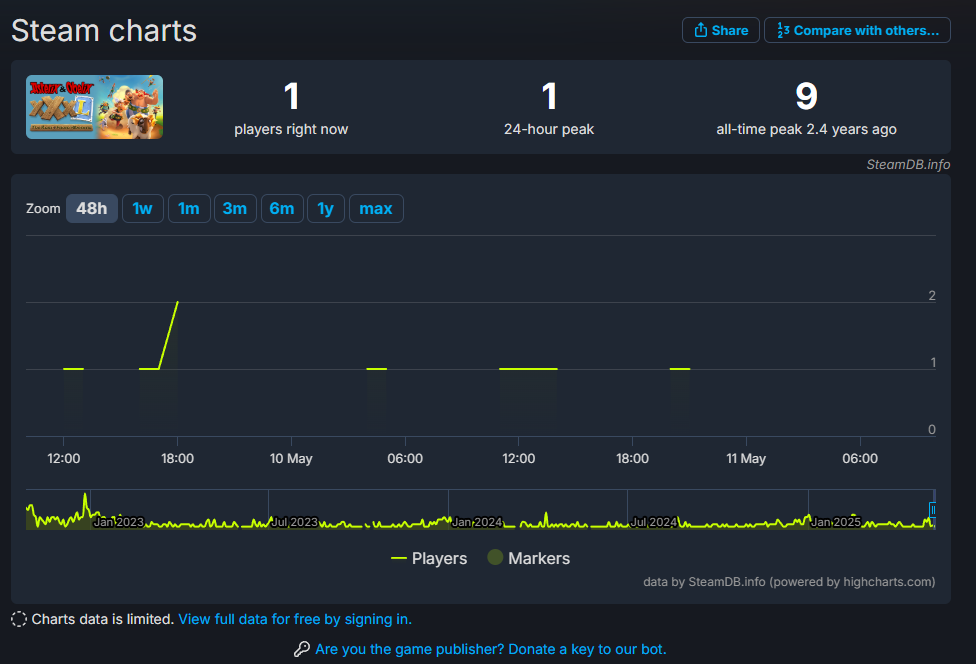
Task: Show max chart history
Action: tap(376, 208)
